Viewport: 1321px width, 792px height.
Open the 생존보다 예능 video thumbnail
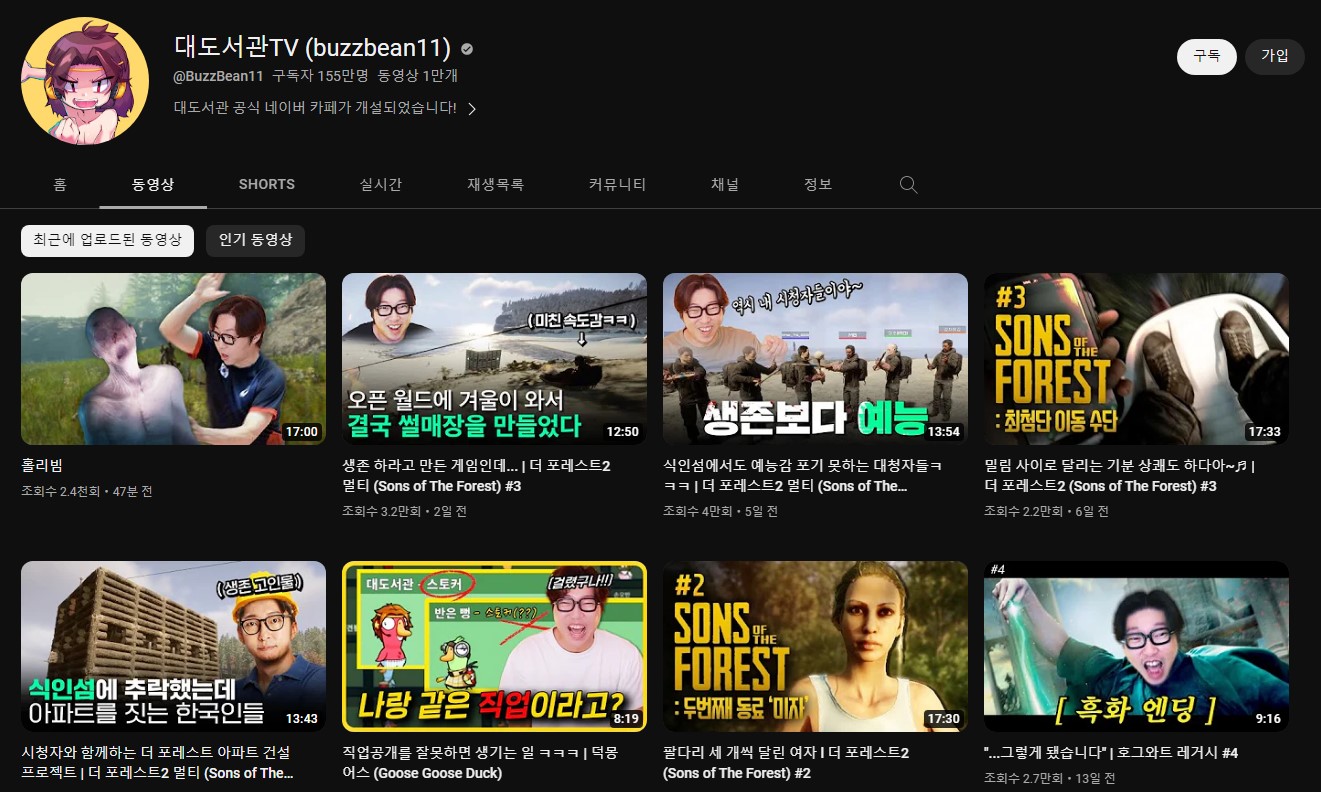(x=815, y=359)
